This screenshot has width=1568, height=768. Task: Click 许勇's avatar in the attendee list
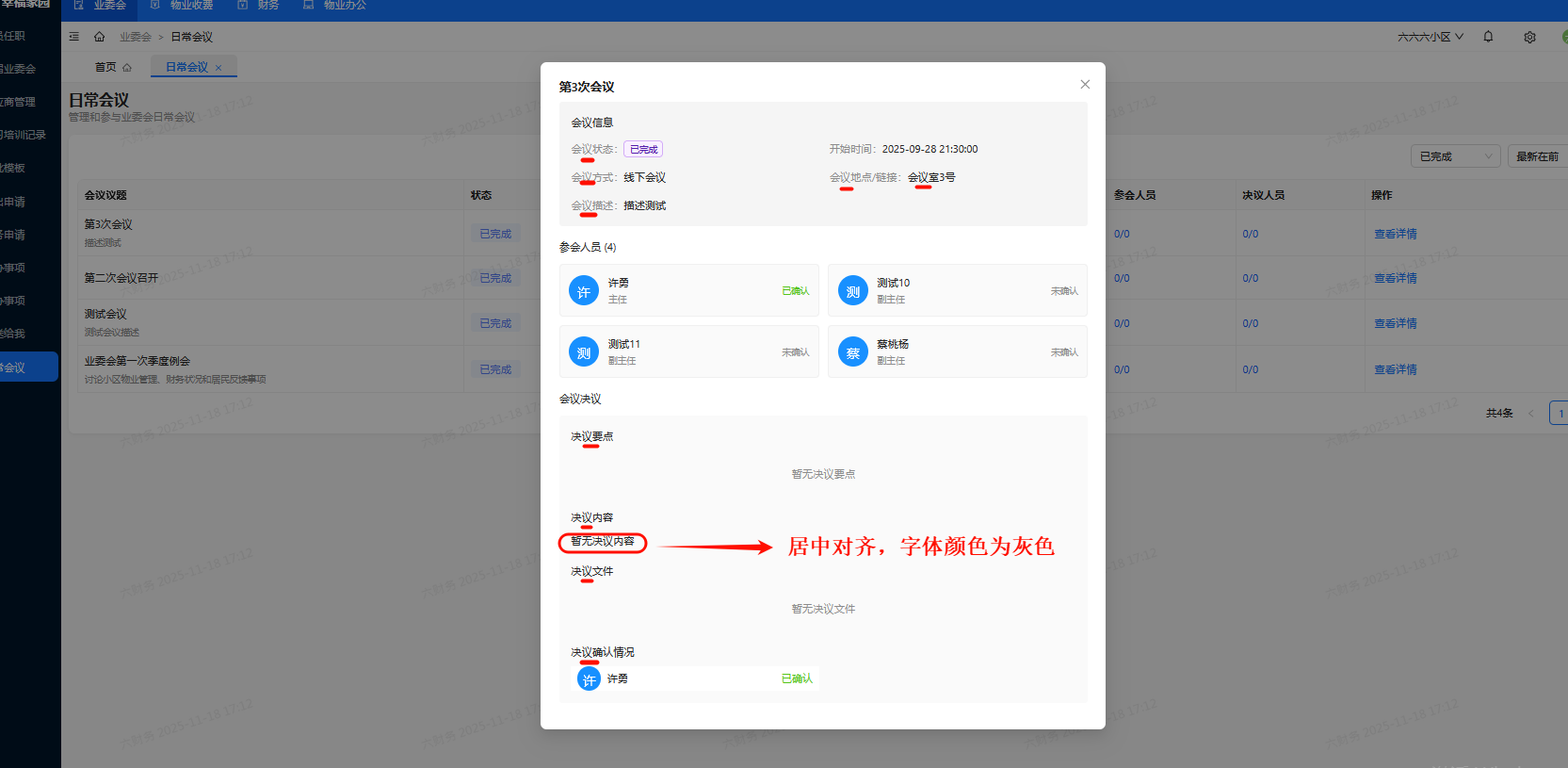[584, 291]
